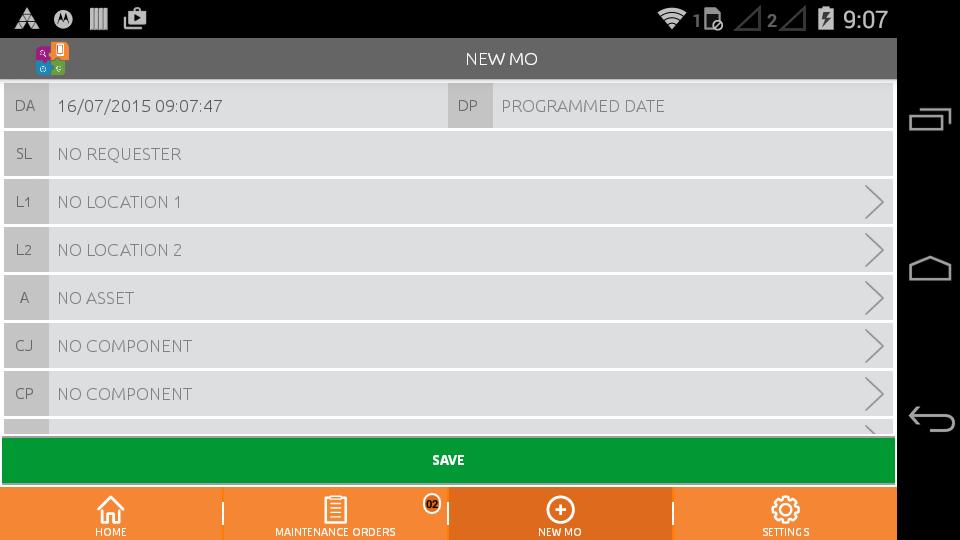Tap the SIM 1 no-service icon
The height and width of the screenshot is (540, 960).
click(708, 19)
